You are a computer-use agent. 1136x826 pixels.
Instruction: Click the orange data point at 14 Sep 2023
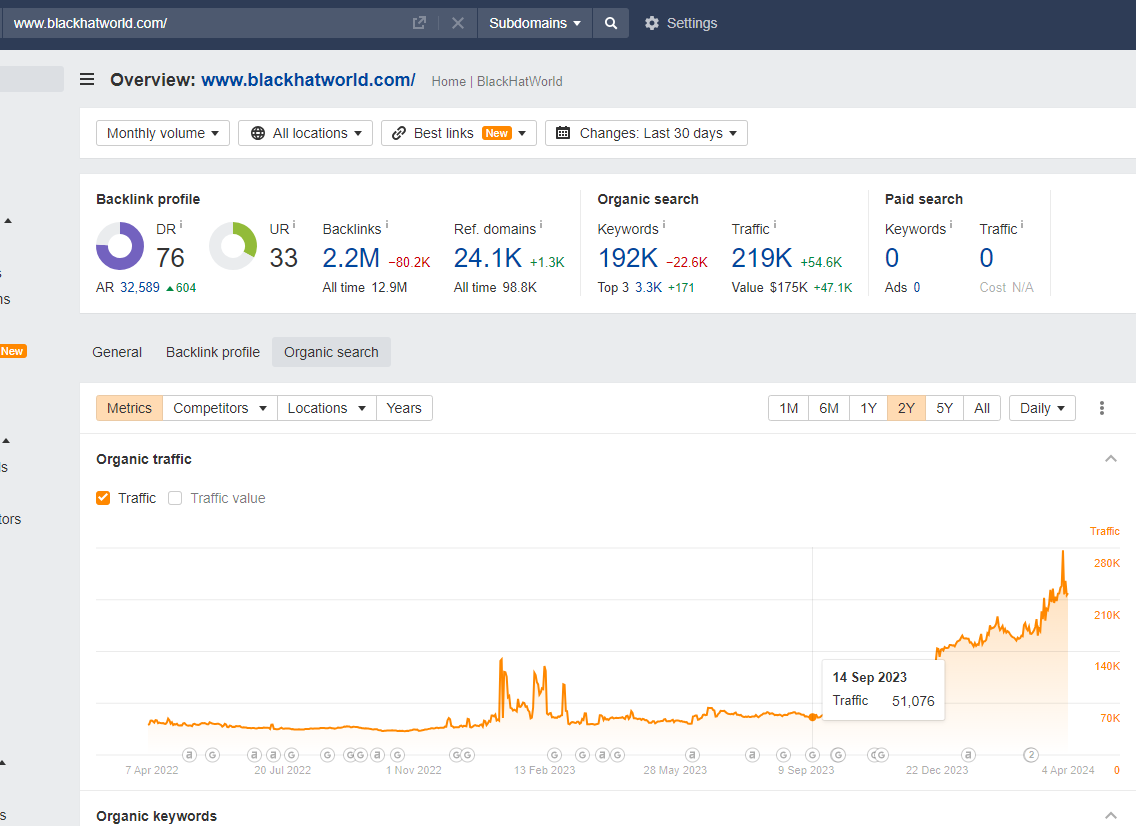813,717
